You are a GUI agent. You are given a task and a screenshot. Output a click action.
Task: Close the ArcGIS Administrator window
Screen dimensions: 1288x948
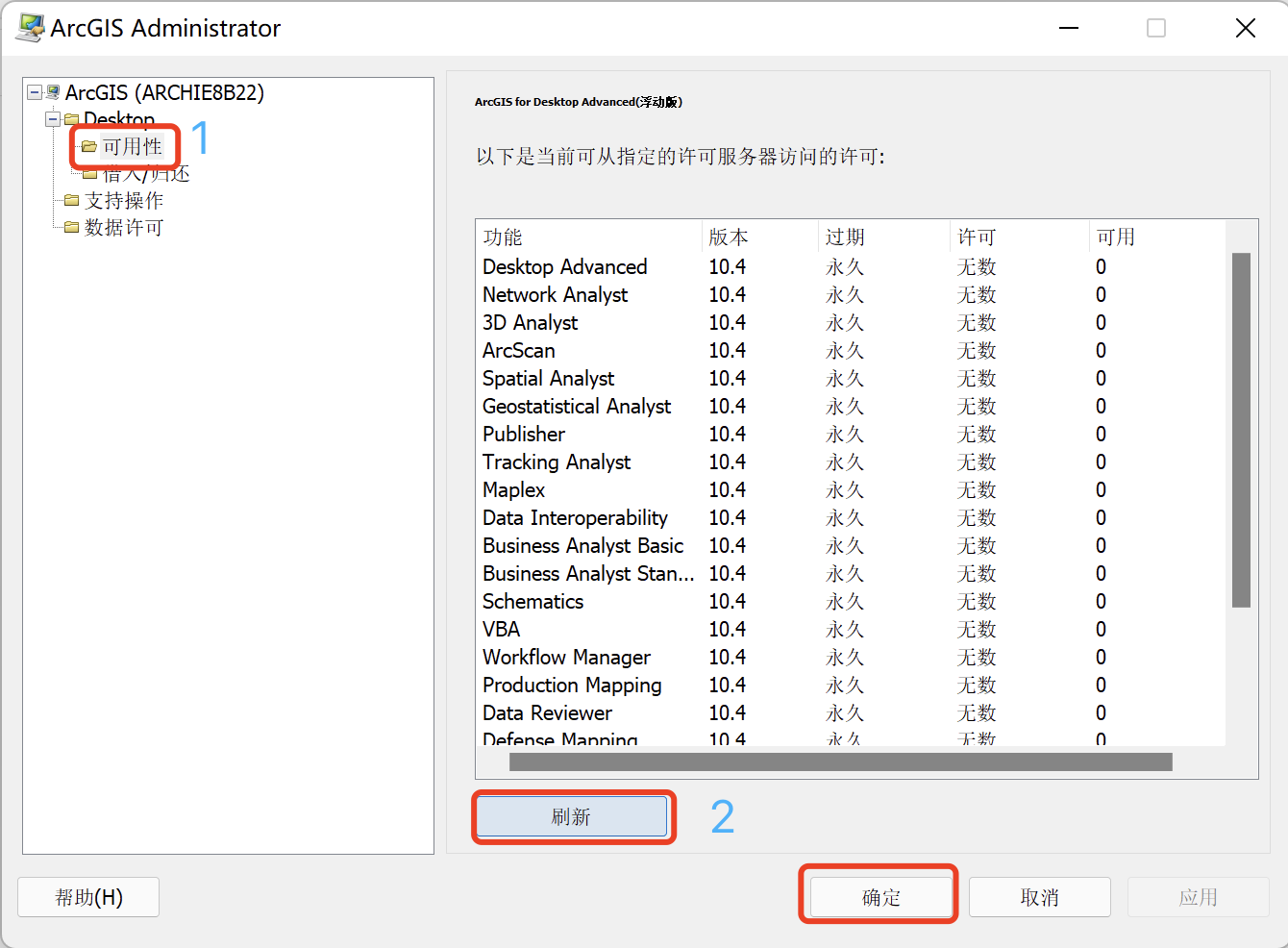tap(1246, 28)
